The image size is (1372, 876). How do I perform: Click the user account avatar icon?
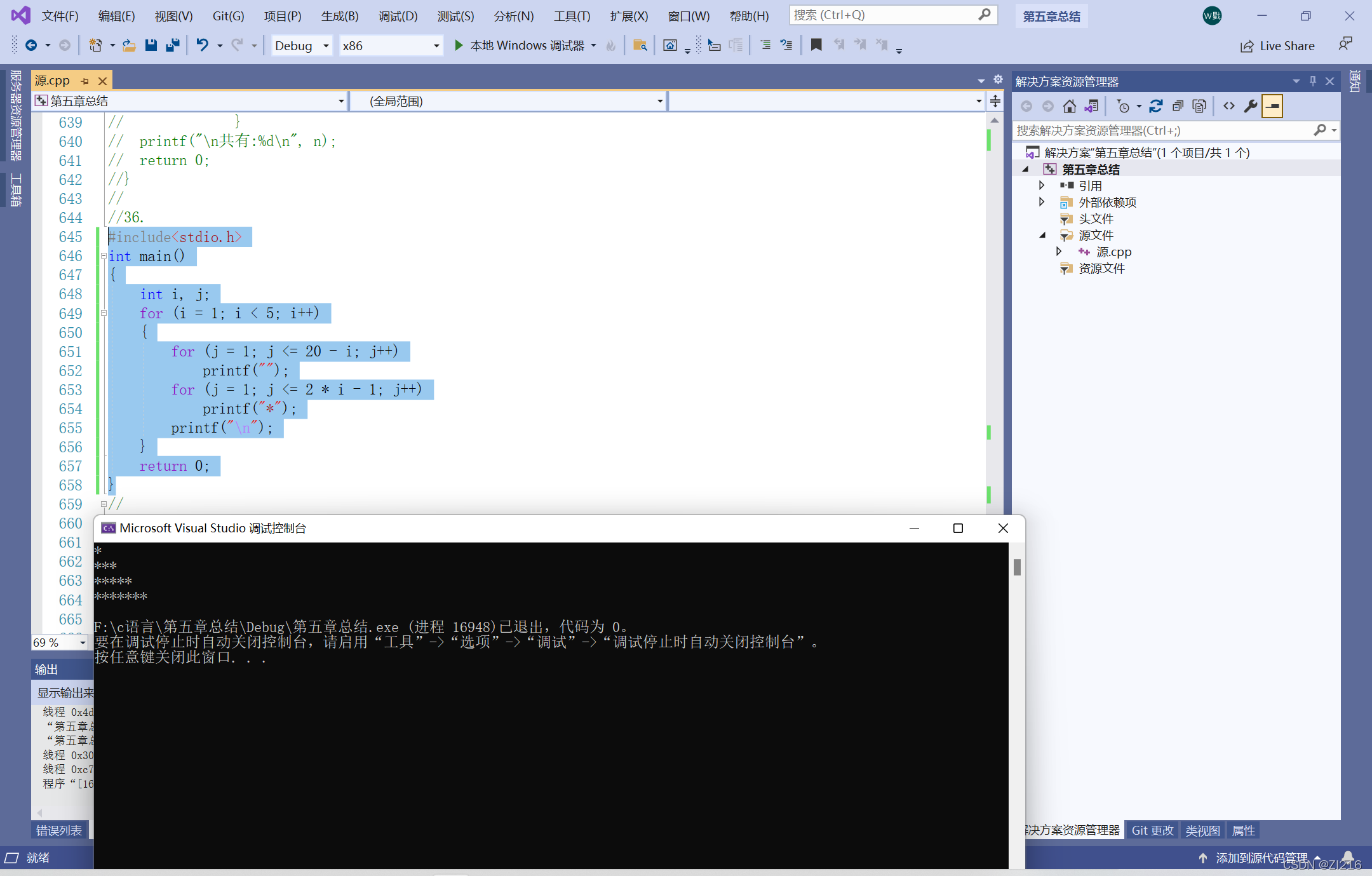click(1212, 16)
